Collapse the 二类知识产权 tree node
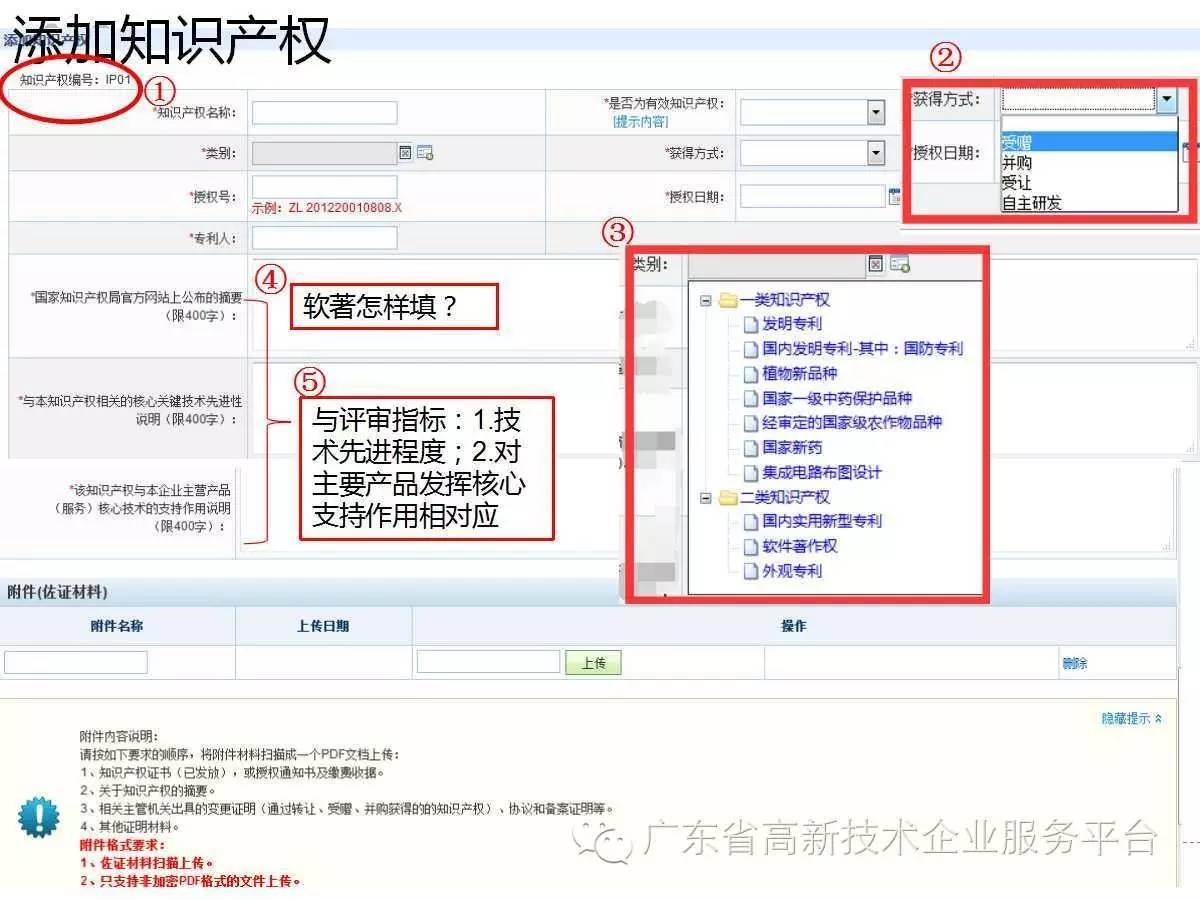The height and width of the screenshot is (900, 1200). (x=706, y=497)
